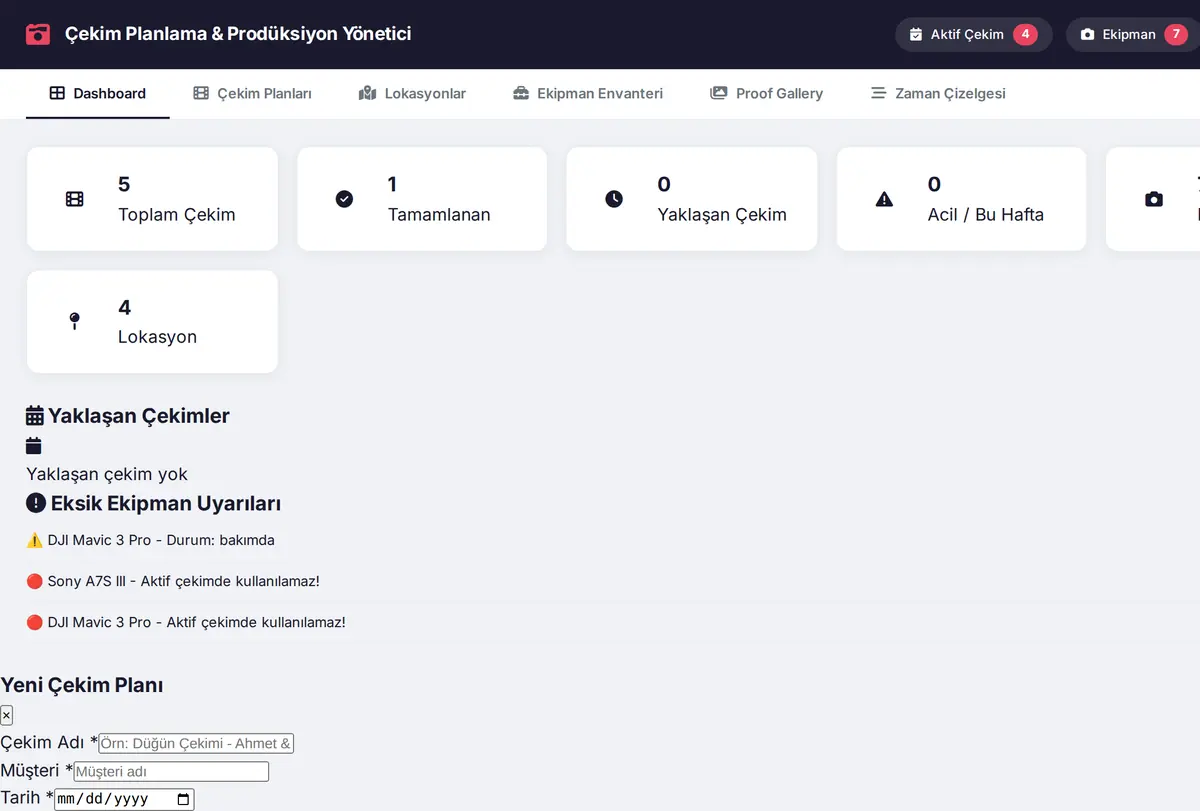Select the Tarih date field
1200x811 pixels.
pyautogui.click(x=124, y=799)
